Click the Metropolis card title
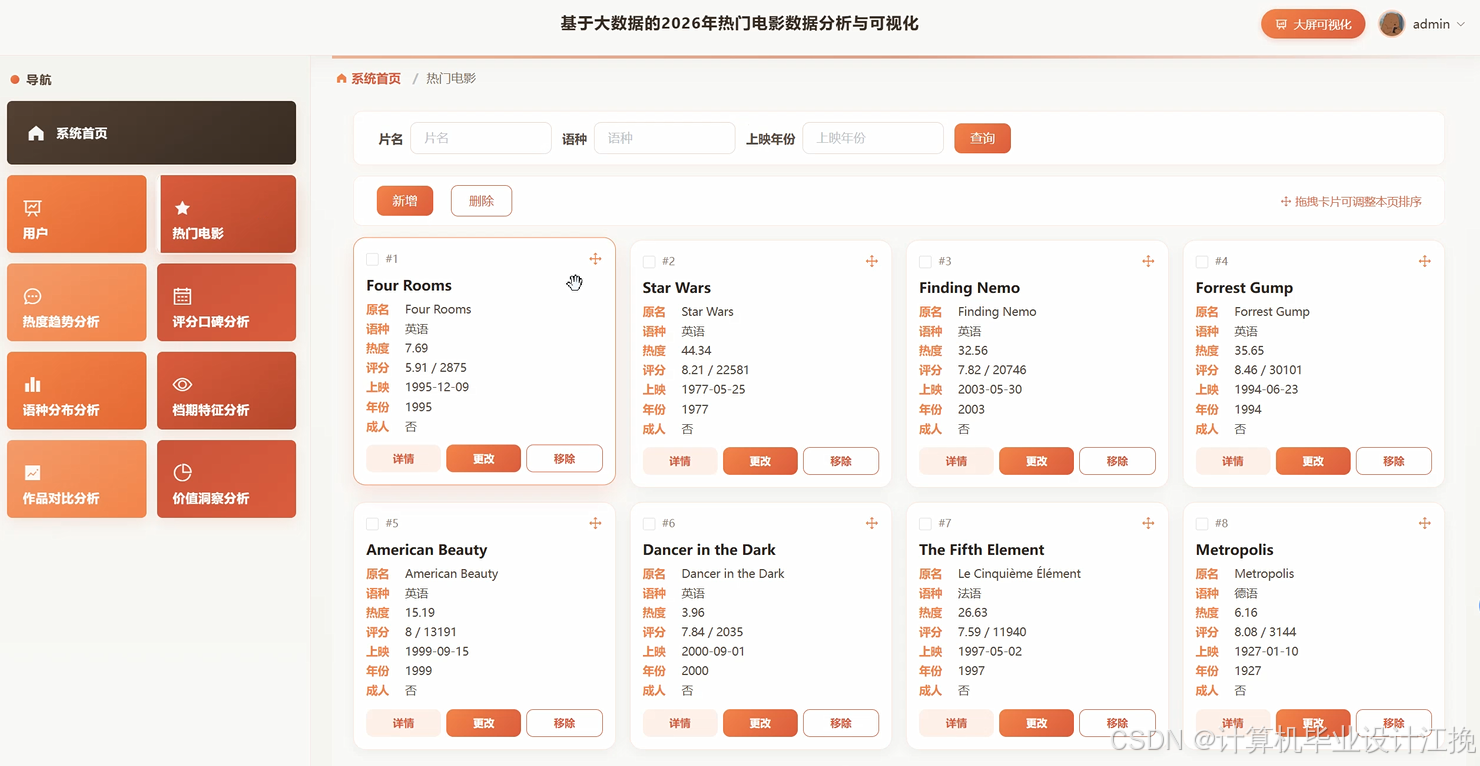This screenshot has width=1480, height=766. click(1235, 550)
